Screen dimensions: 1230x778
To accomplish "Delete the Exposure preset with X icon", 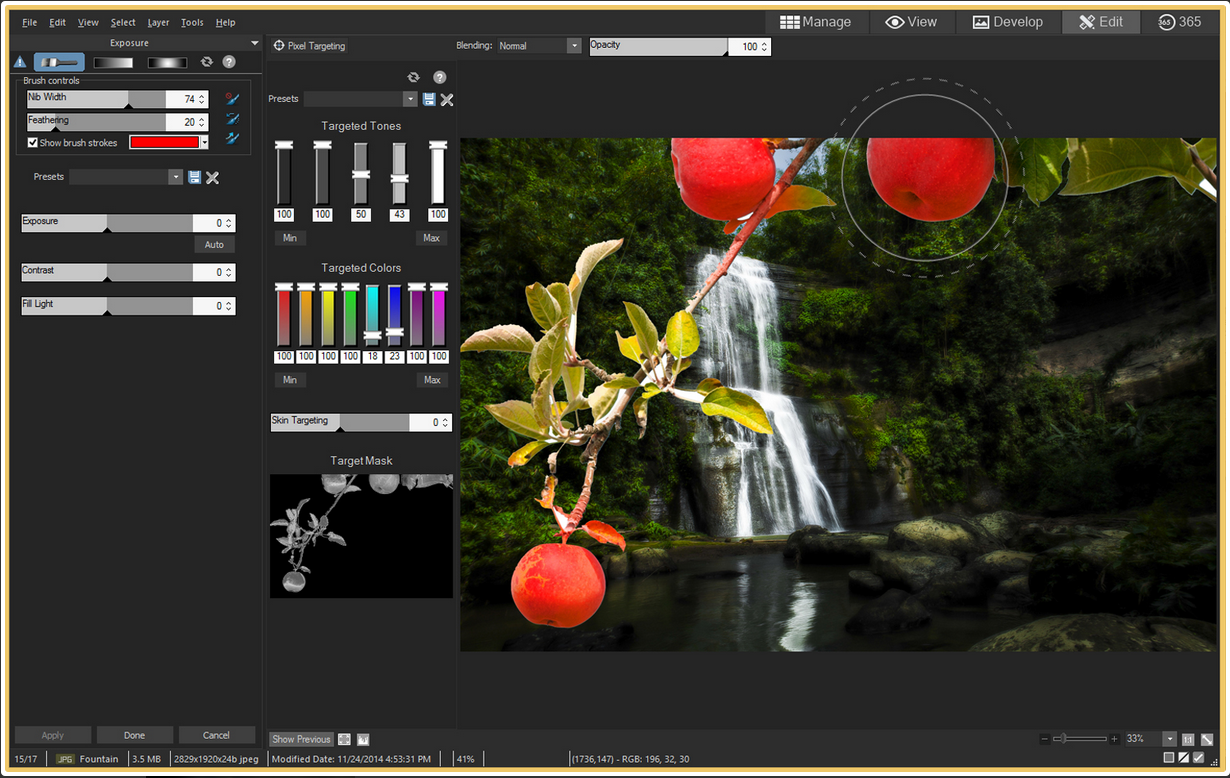I will click(212, 177).
